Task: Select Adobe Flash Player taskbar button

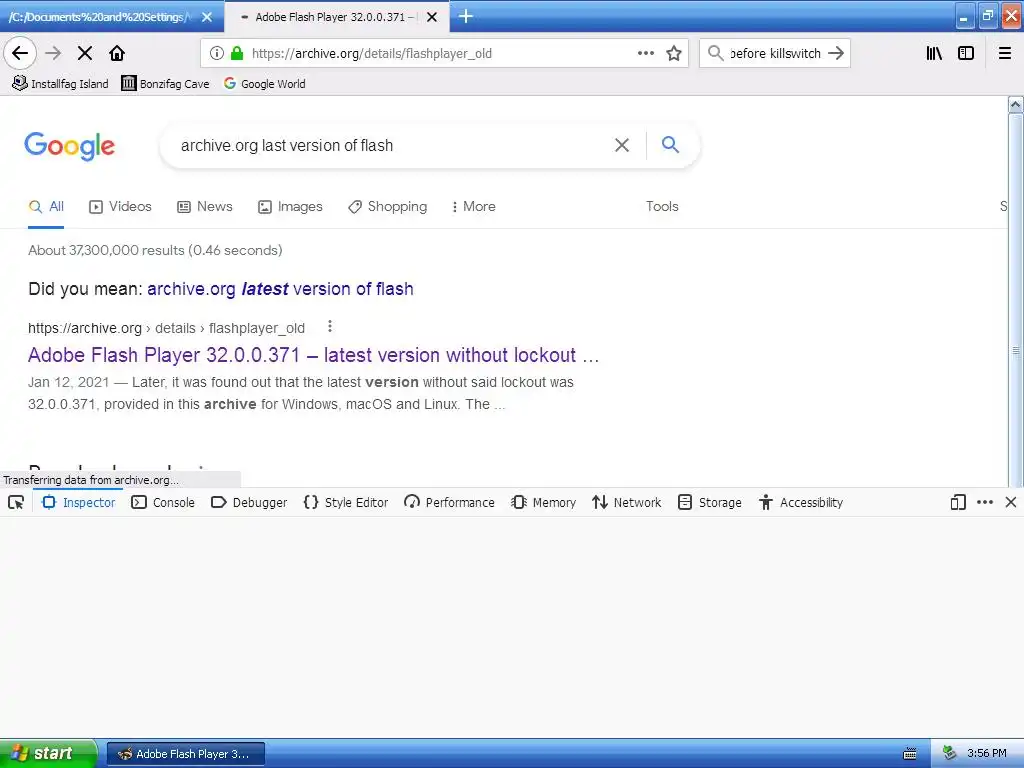Action: tap(186, 754)
